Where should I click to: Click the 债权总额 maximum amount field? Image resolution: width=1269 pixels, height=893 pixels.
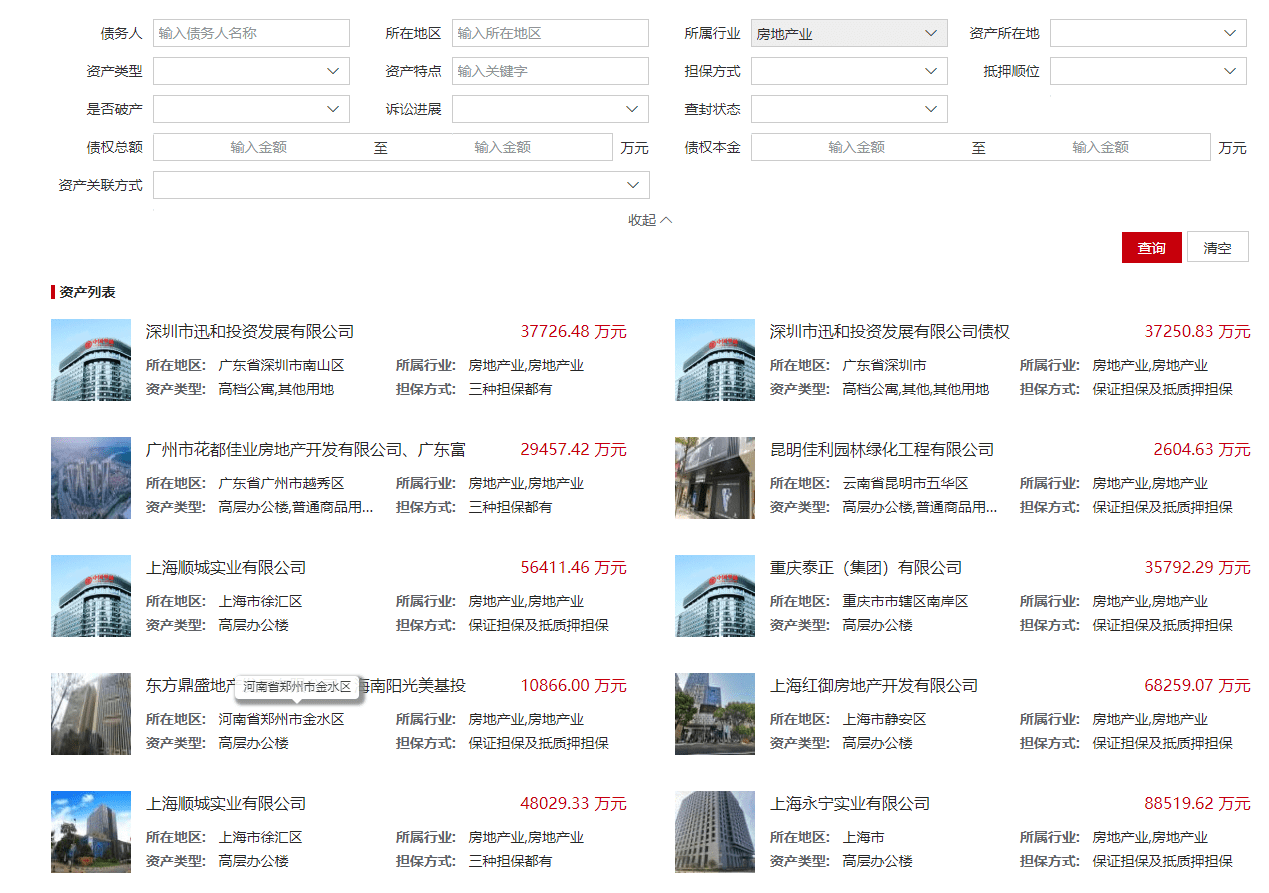[503, 147]
